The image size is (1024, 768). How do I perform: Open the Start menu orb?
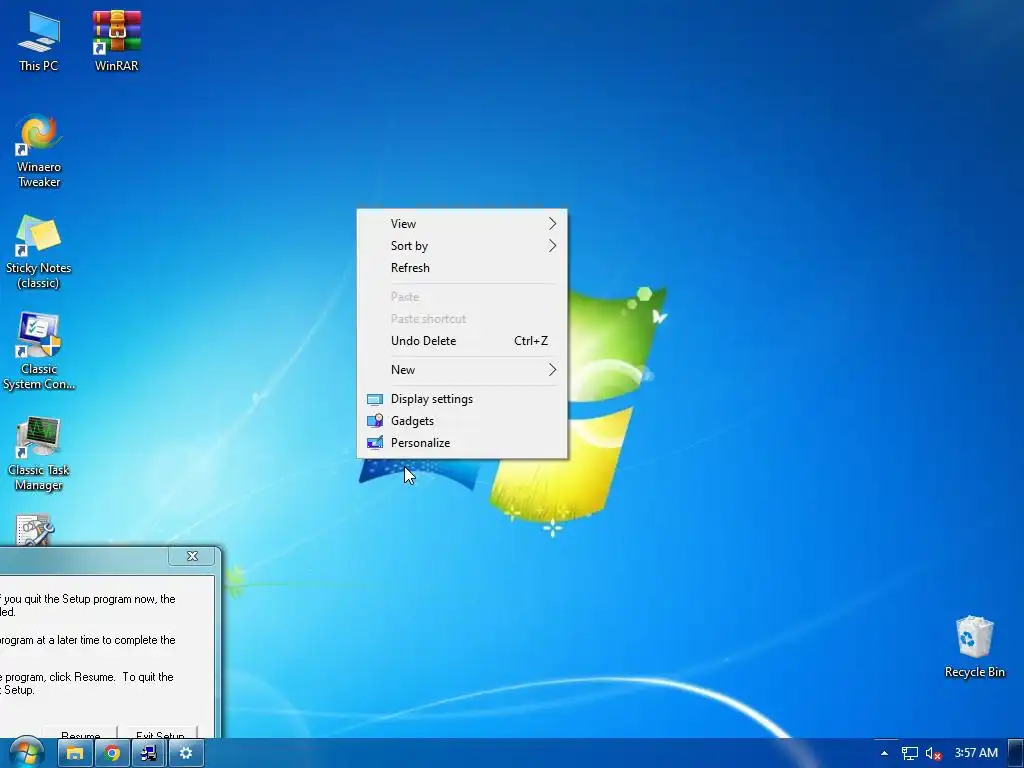point(27,753)
